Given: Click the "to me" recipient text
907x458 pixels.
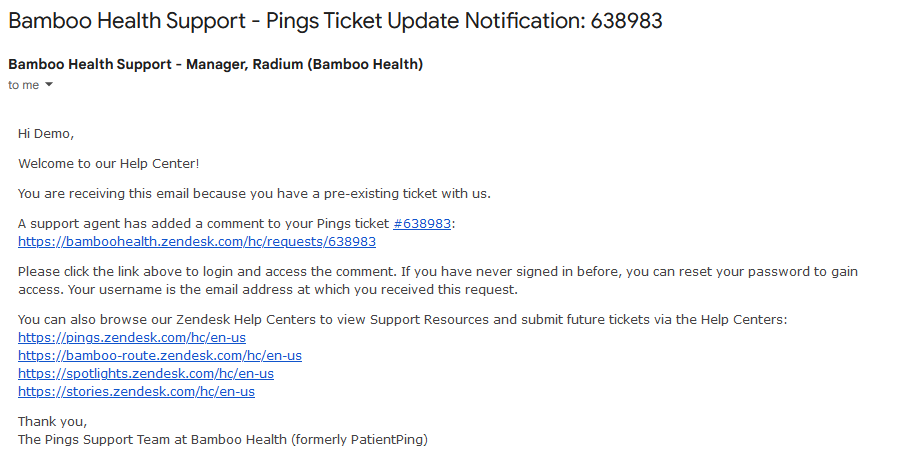Looking at the screenshot, I should pyautogui.click(x=24, y=85).
